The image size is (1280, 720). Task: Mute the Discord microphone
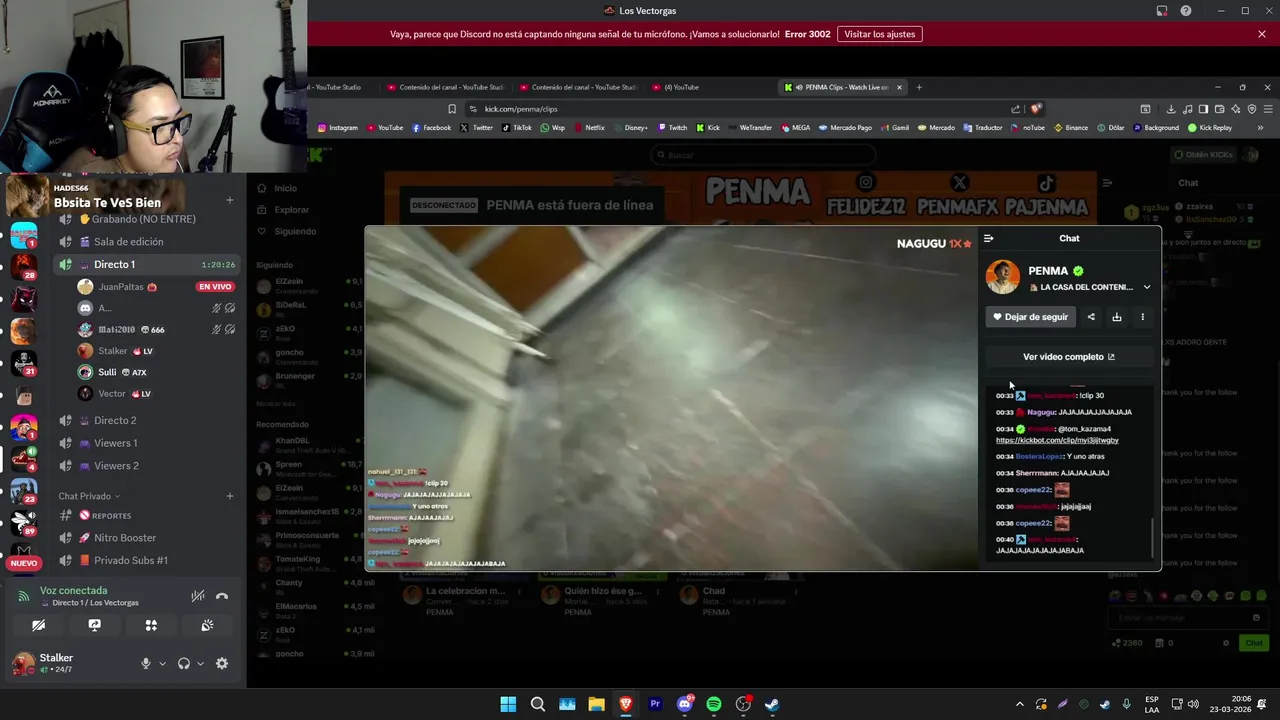[x=146, y=663]
